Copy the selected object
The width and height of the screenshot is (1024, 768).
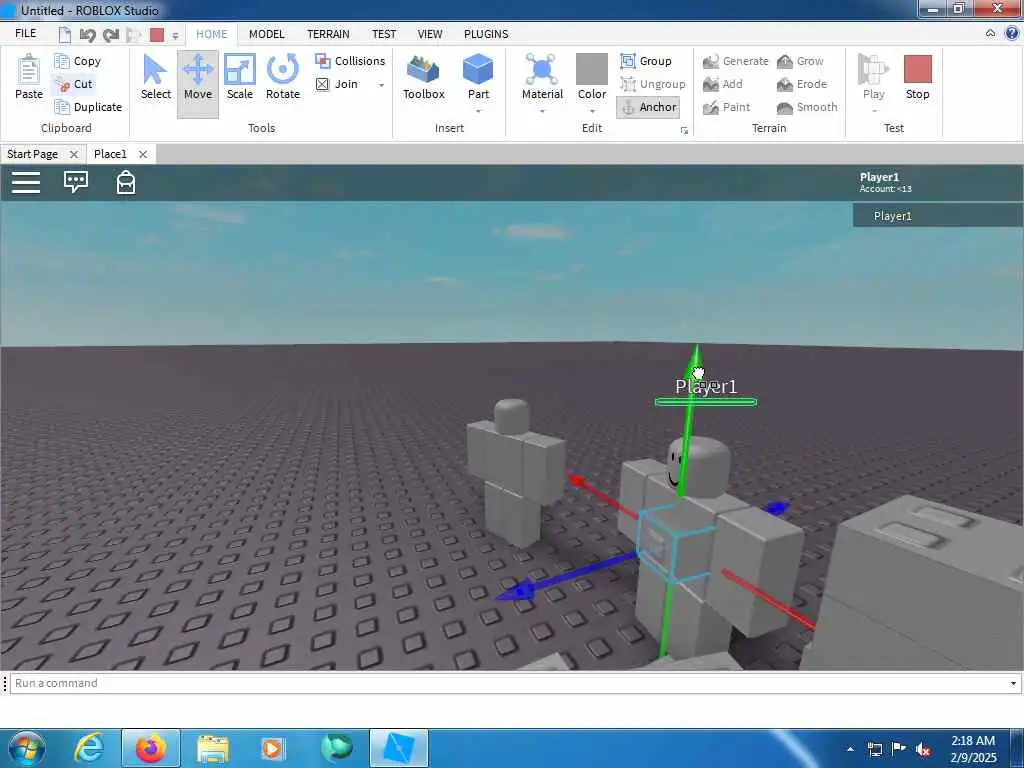point(78,61)
